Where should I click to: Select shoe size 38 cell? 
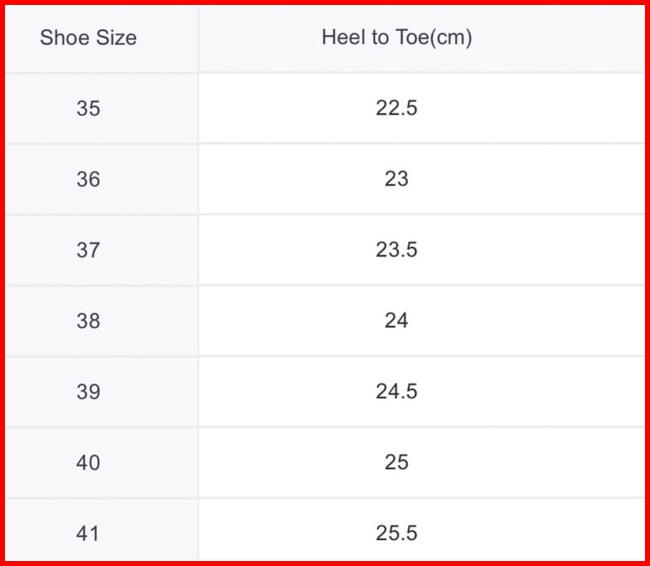(88, 321)
